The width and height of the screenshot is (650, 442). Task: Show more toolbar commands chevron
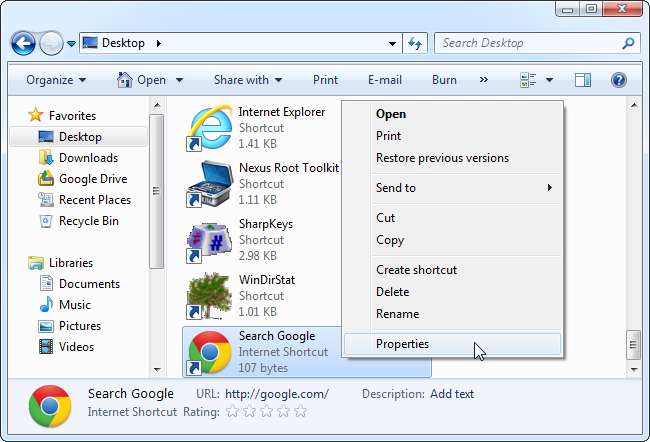click(x=483, y=80)
